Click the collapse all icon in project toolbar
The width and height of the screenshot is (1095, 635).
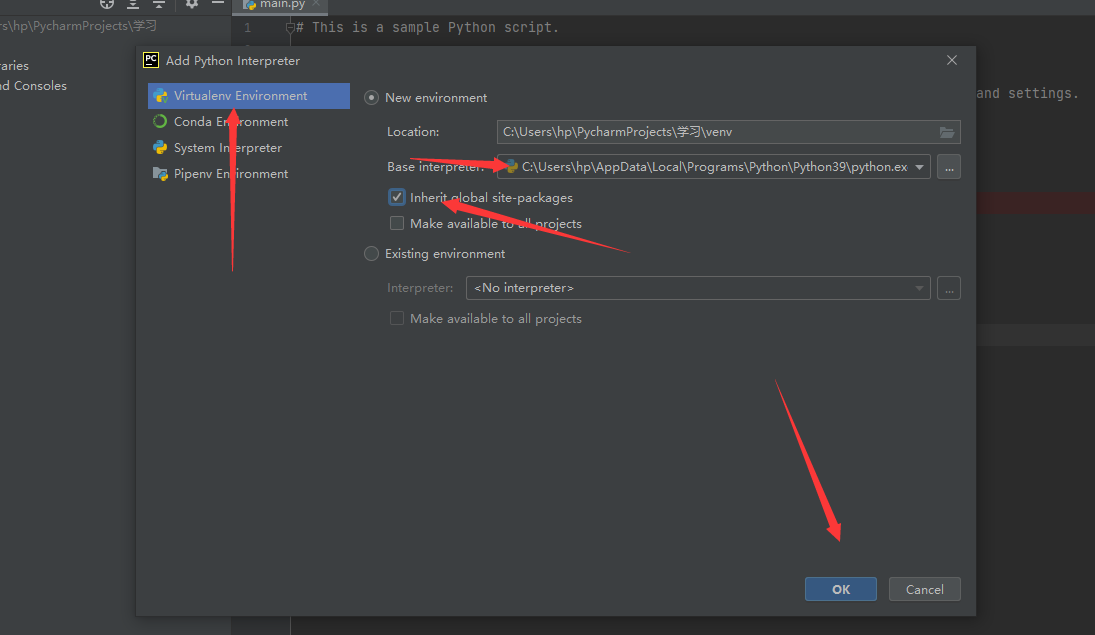click(159, 4)
